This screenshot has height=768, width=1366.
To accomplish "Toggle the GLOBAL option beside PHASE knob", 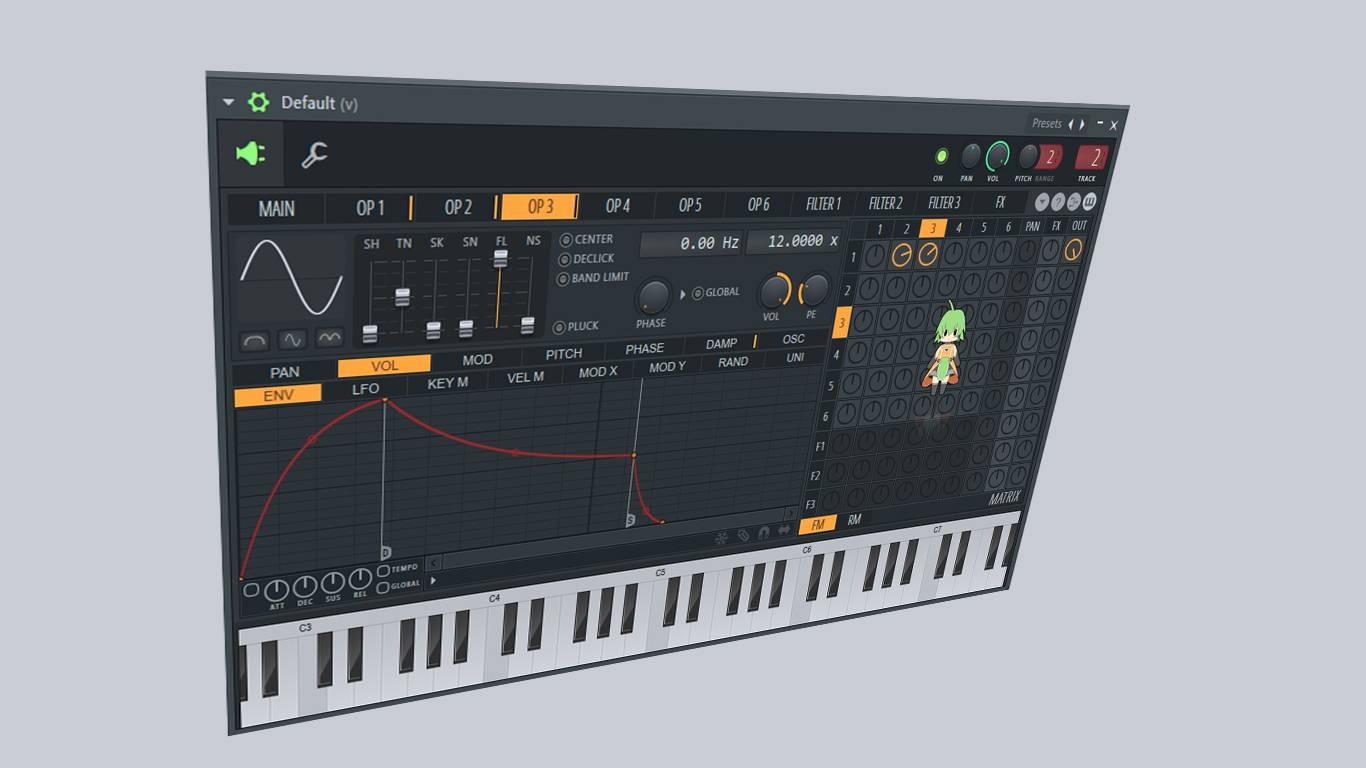I will tap(716, 292).
